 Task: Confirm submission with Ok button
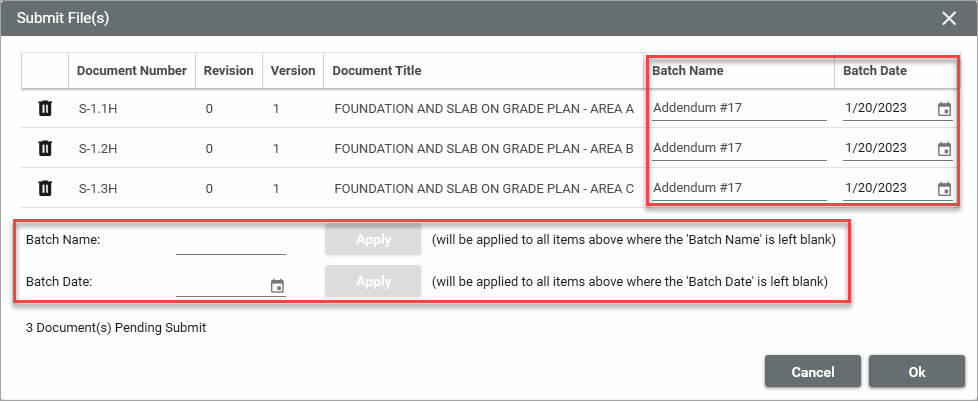pyautogui.click(x=916, y=372)
